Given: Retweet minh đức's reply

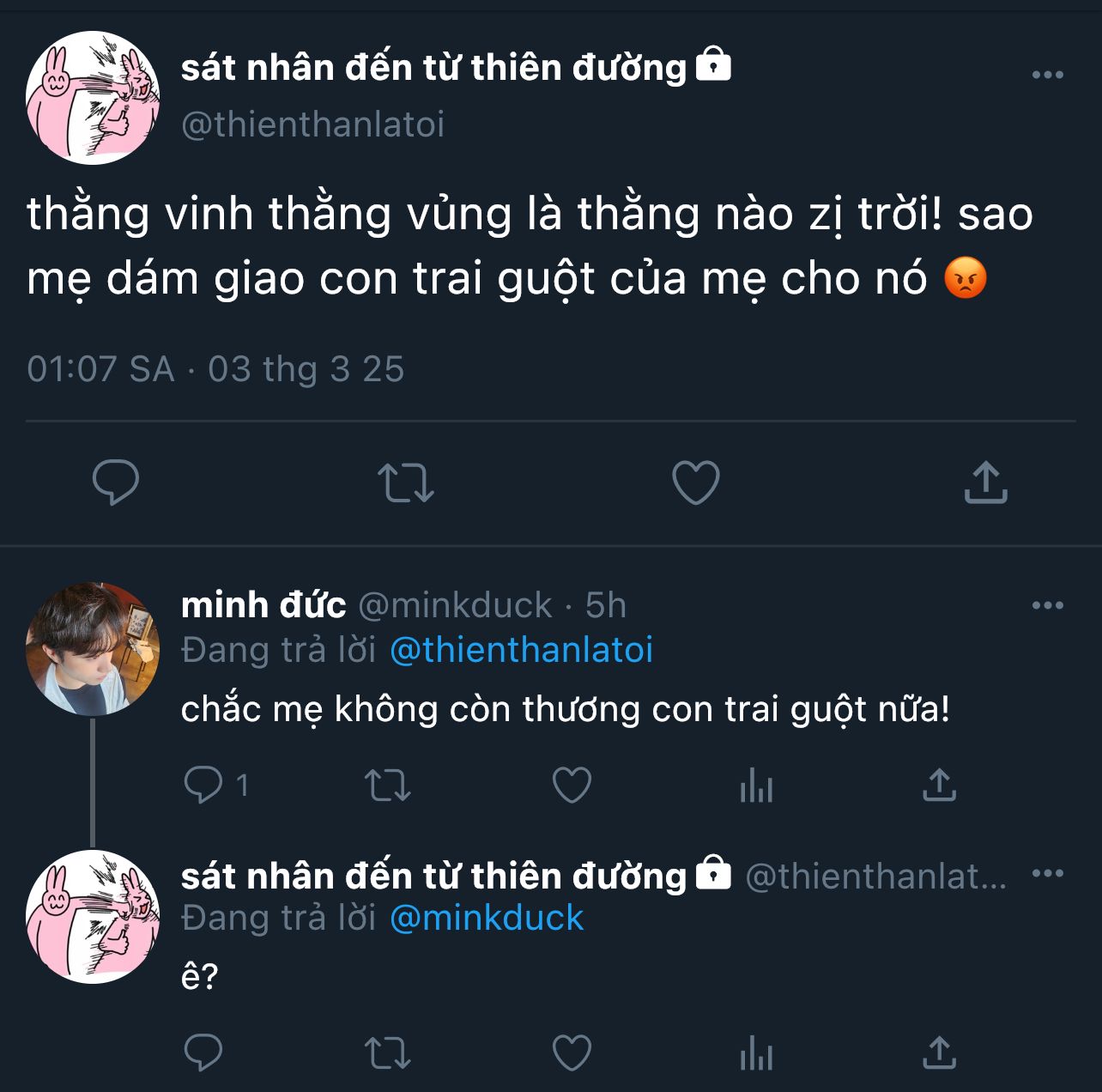Looking at the screenshot, I should click(388, 785).
